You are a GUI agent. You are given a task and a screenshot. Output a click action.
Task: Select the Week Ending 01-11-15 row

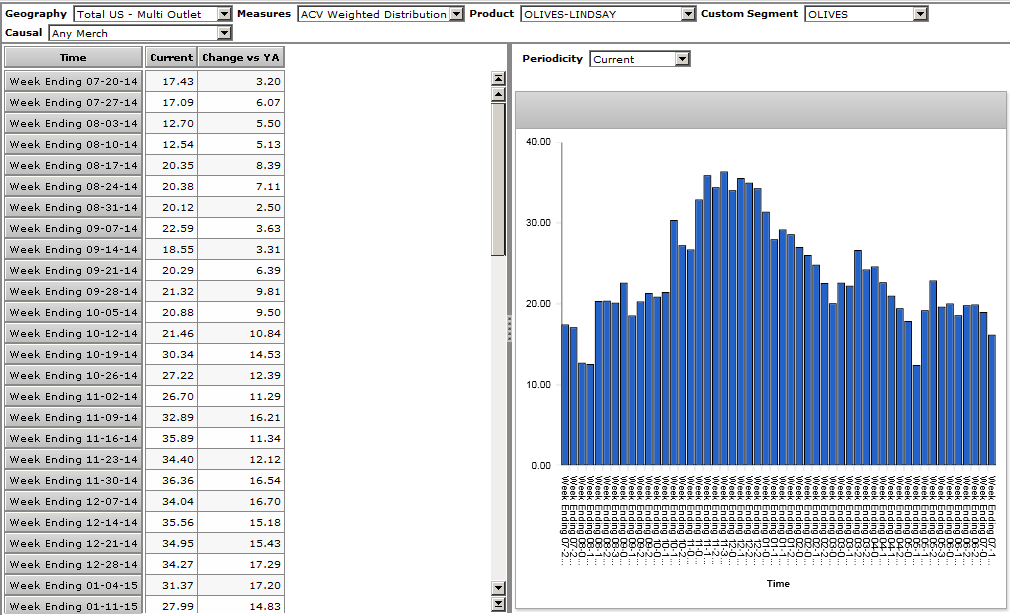point(73,606)
